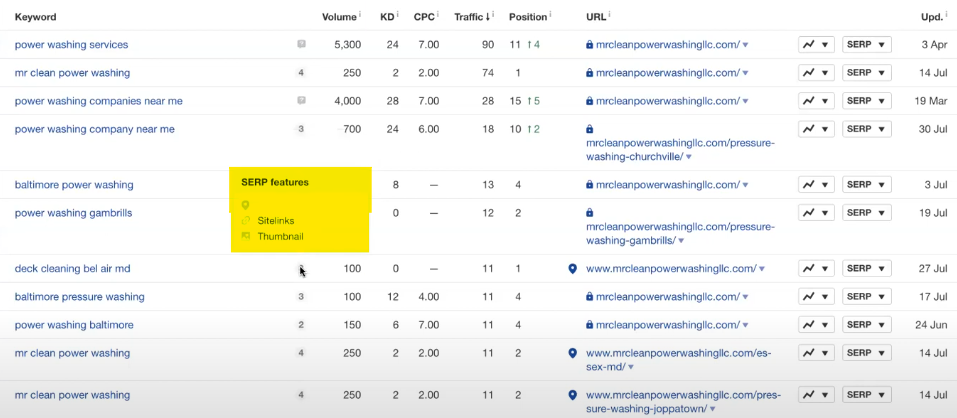The width and height of the screenshot is (957, 418).
Task: Click the location pin icon beside essex-md URL
Action: click(x=572, y=353)
